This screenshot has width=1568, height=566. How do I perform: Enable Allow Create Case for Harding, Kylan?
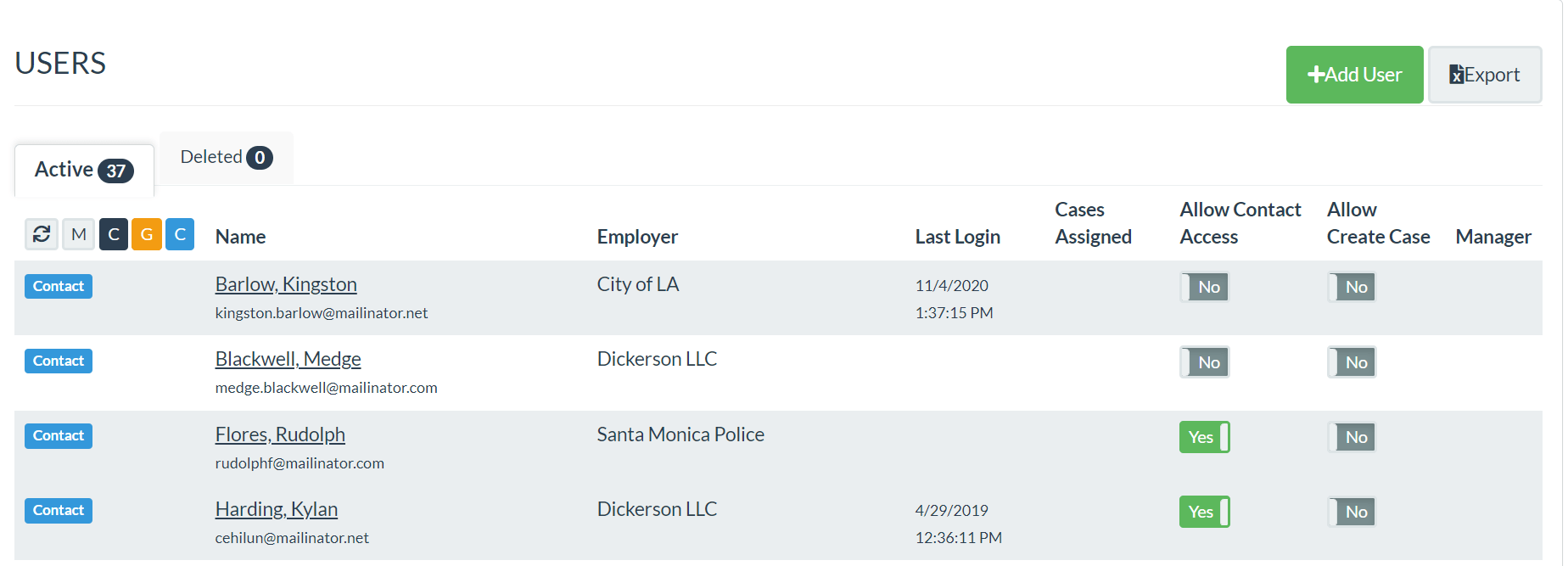click(x=1351, y=512)
